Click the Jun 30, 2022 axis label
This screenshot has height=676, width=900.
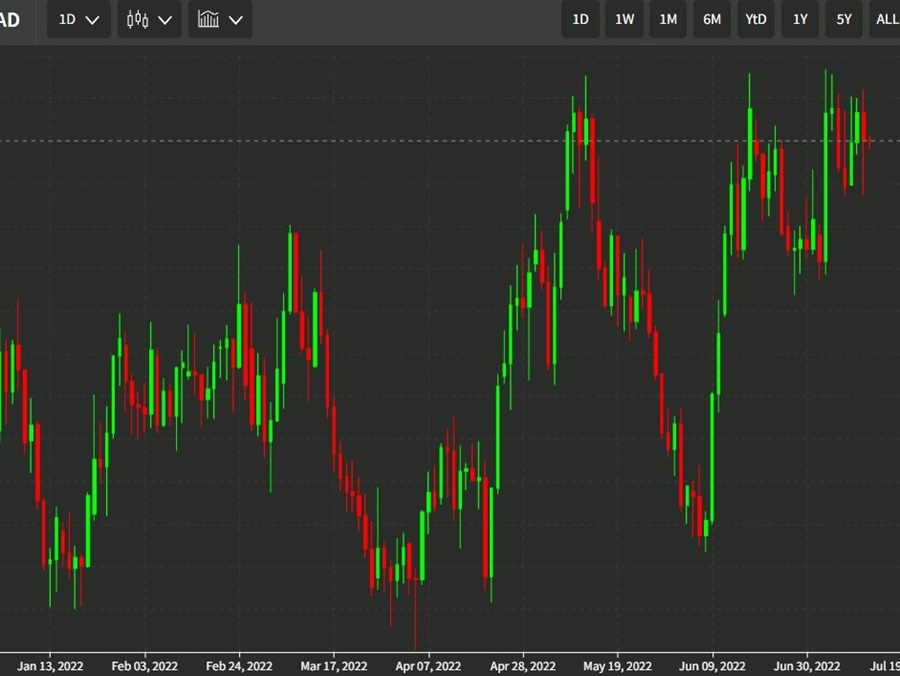806,665
